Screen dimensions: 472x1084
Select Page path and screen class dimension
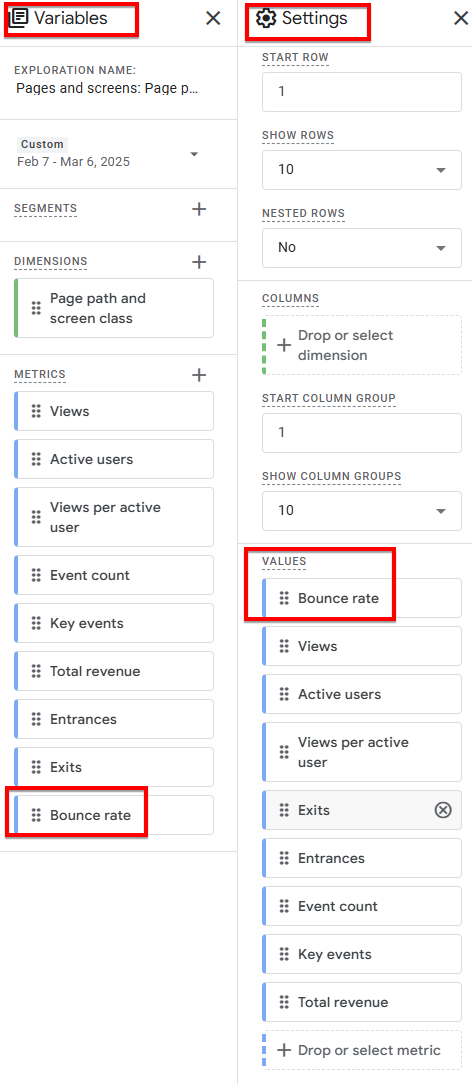coord(114,308)
